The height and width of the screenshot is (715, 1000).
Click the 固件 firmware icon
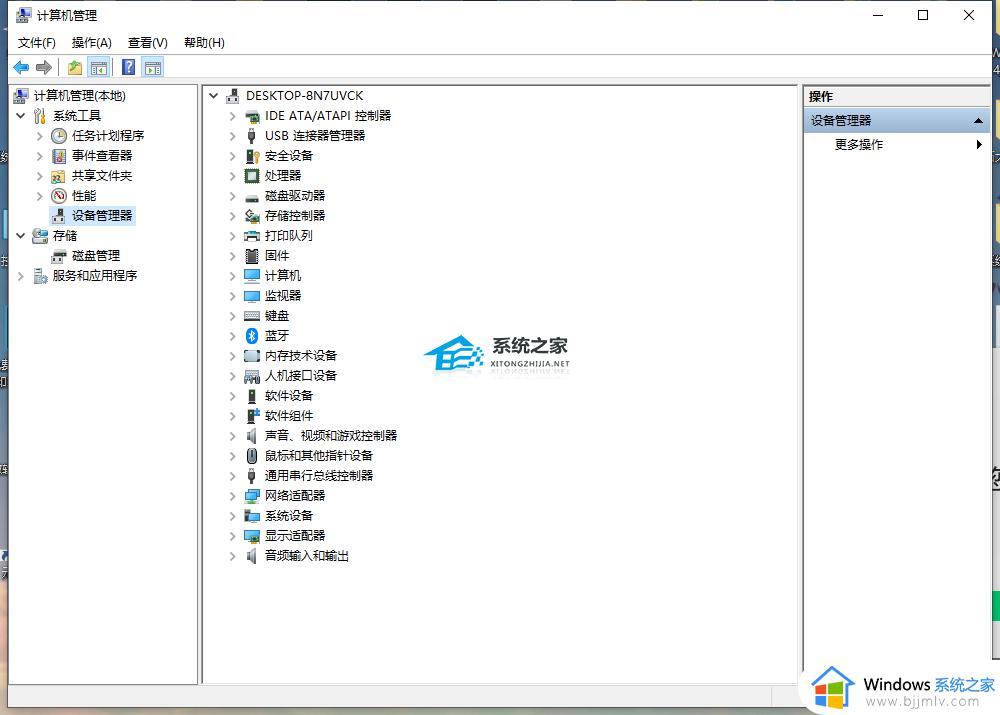pos(252,256)
